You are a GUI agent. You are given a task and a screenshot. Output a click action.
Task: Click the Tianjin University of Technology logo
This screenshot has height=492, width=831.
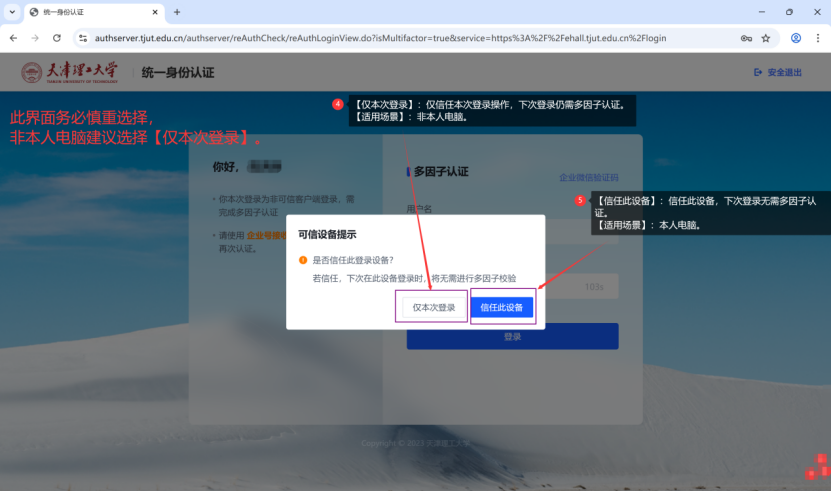[69, 72]
